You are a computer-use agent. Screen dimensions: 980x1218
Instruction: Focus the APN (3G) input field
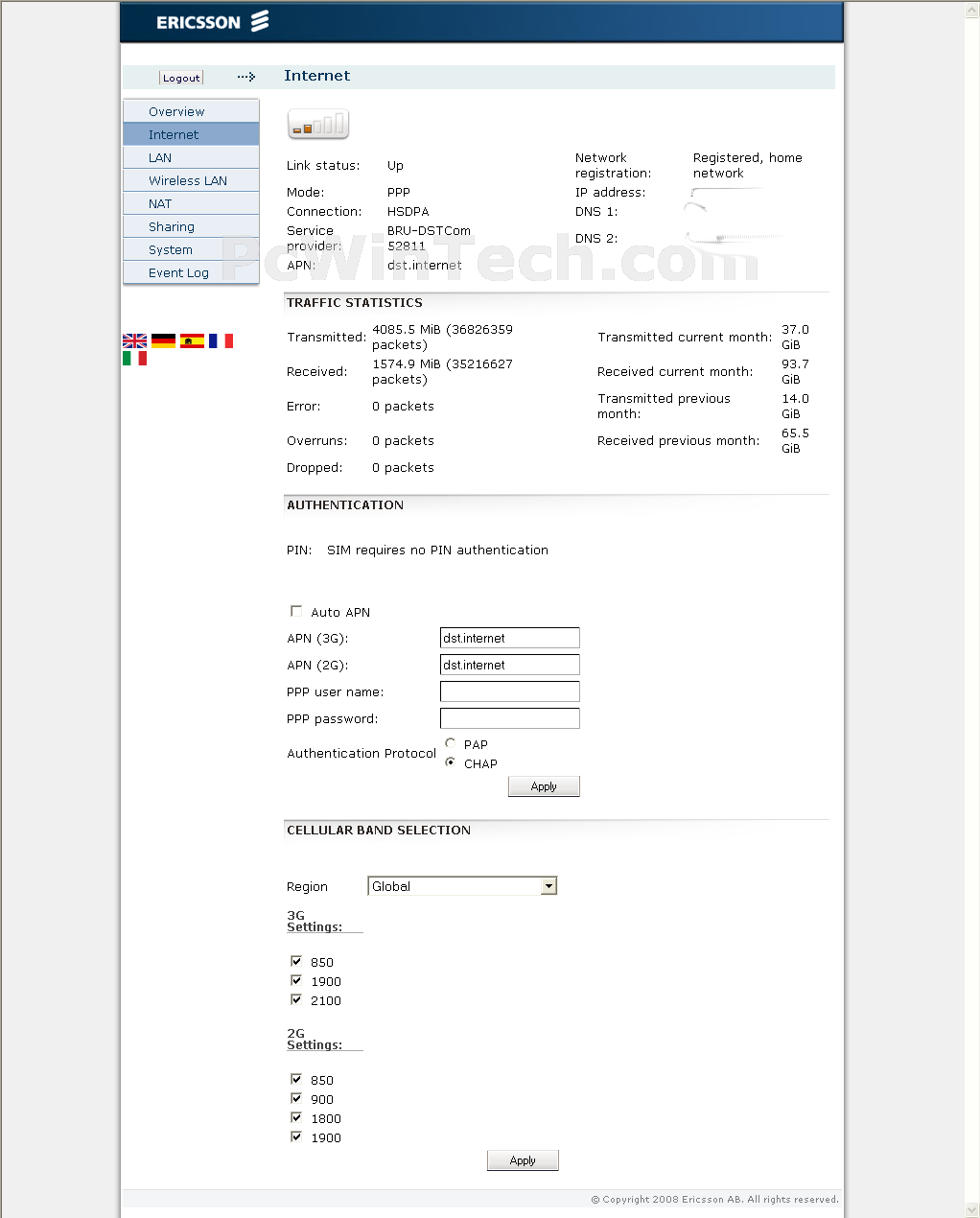[x=510, y=638]
